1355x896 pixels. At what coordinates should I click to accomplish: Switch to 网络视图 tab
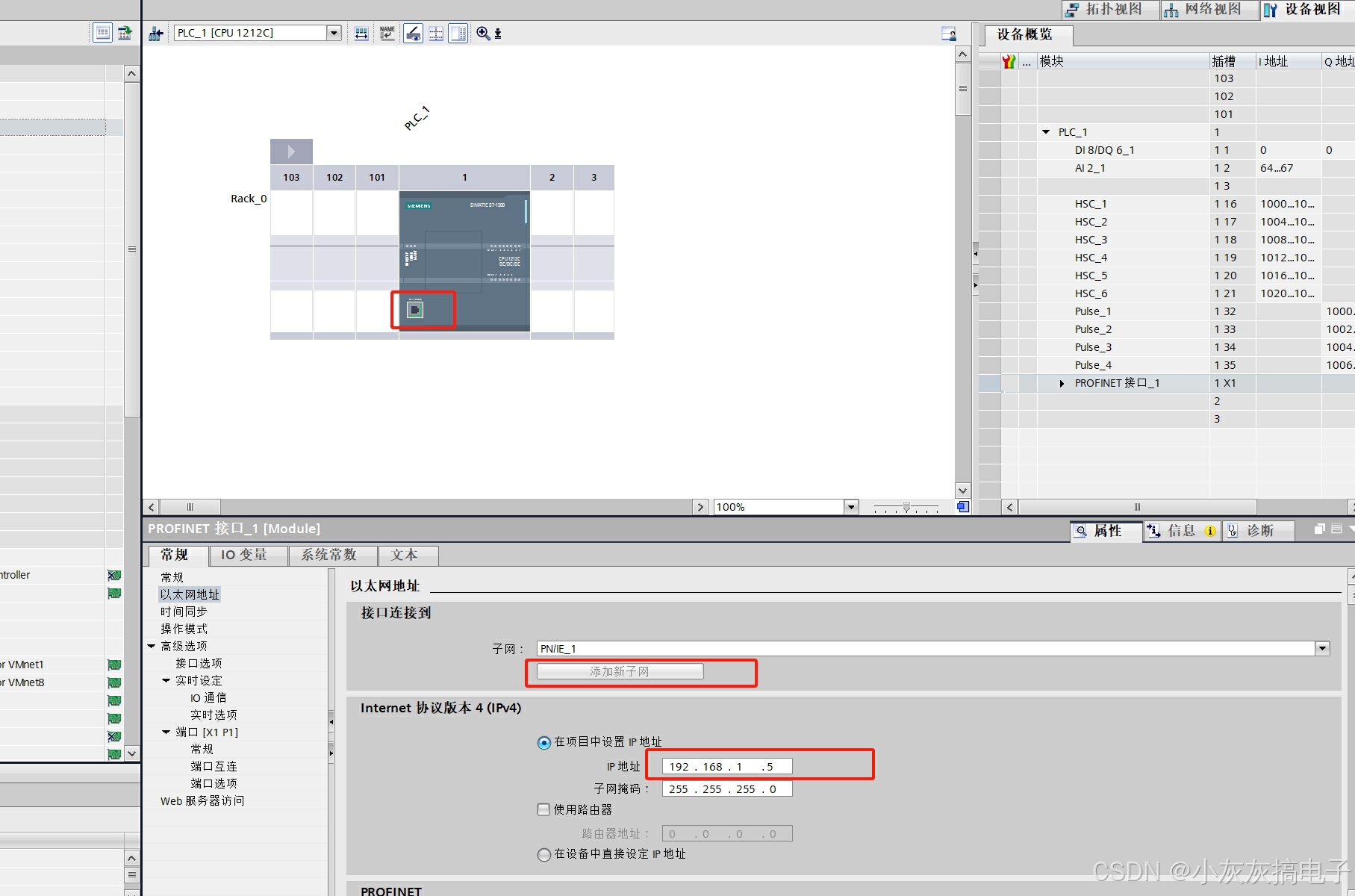click(x=1209, y=10)
